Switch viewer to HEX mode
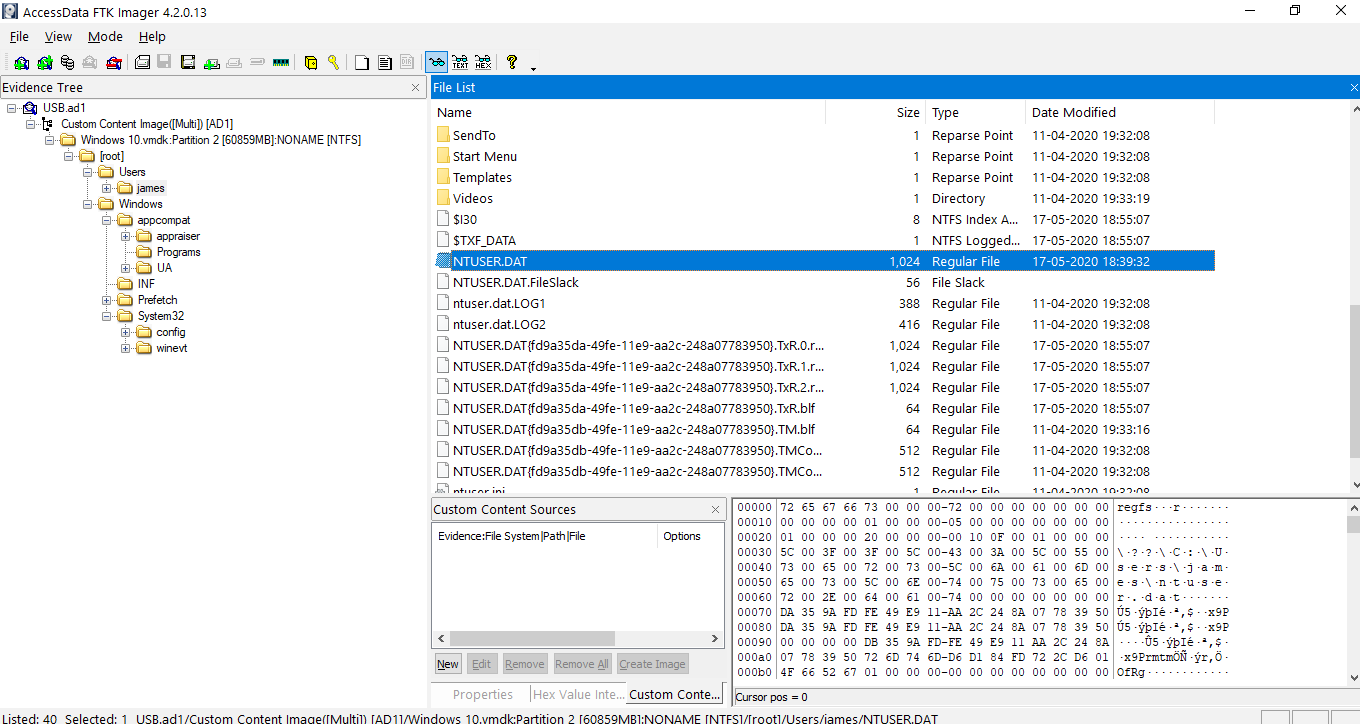Screen dimensions: 1360x724 point(483,63)
